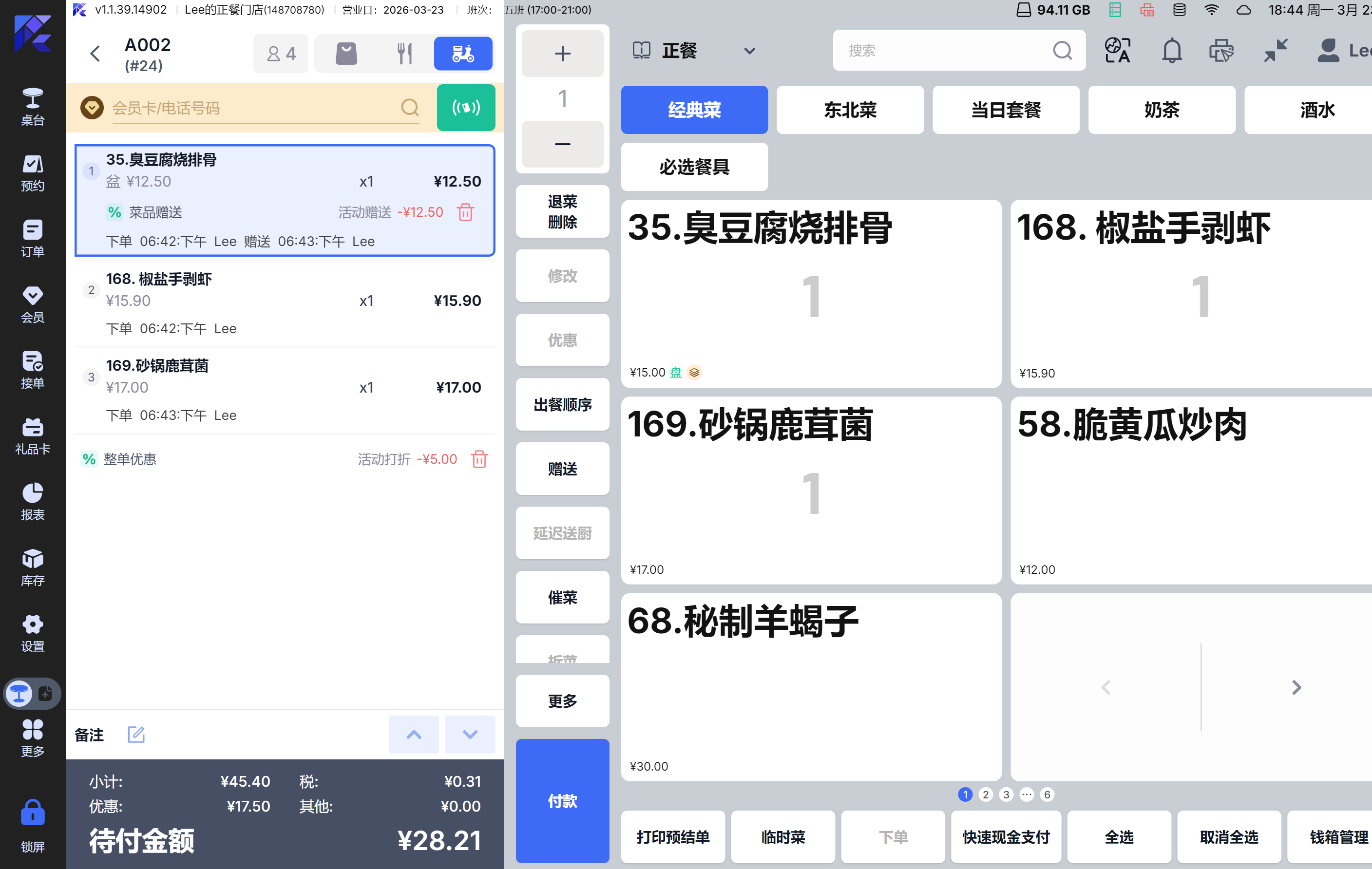Select the takeaway bag icon
The image size is (1372, 869).
point(346,54)
